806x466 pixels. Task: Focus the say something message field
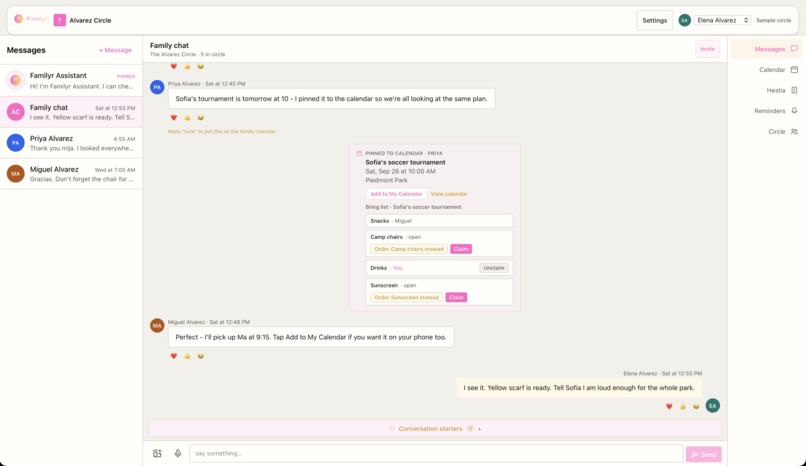click(x=436, y=454)
